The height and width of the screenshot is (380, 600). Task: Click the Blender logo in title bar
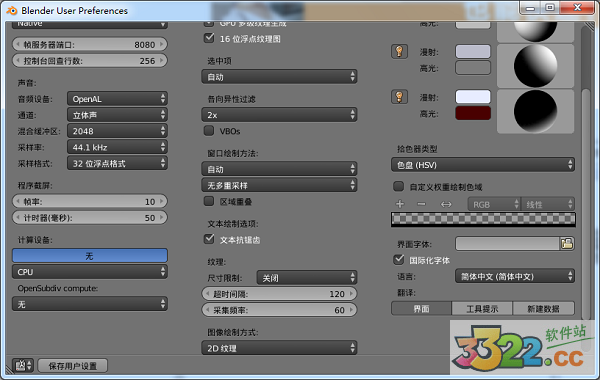pyautogui.click(x=12, y=10)
